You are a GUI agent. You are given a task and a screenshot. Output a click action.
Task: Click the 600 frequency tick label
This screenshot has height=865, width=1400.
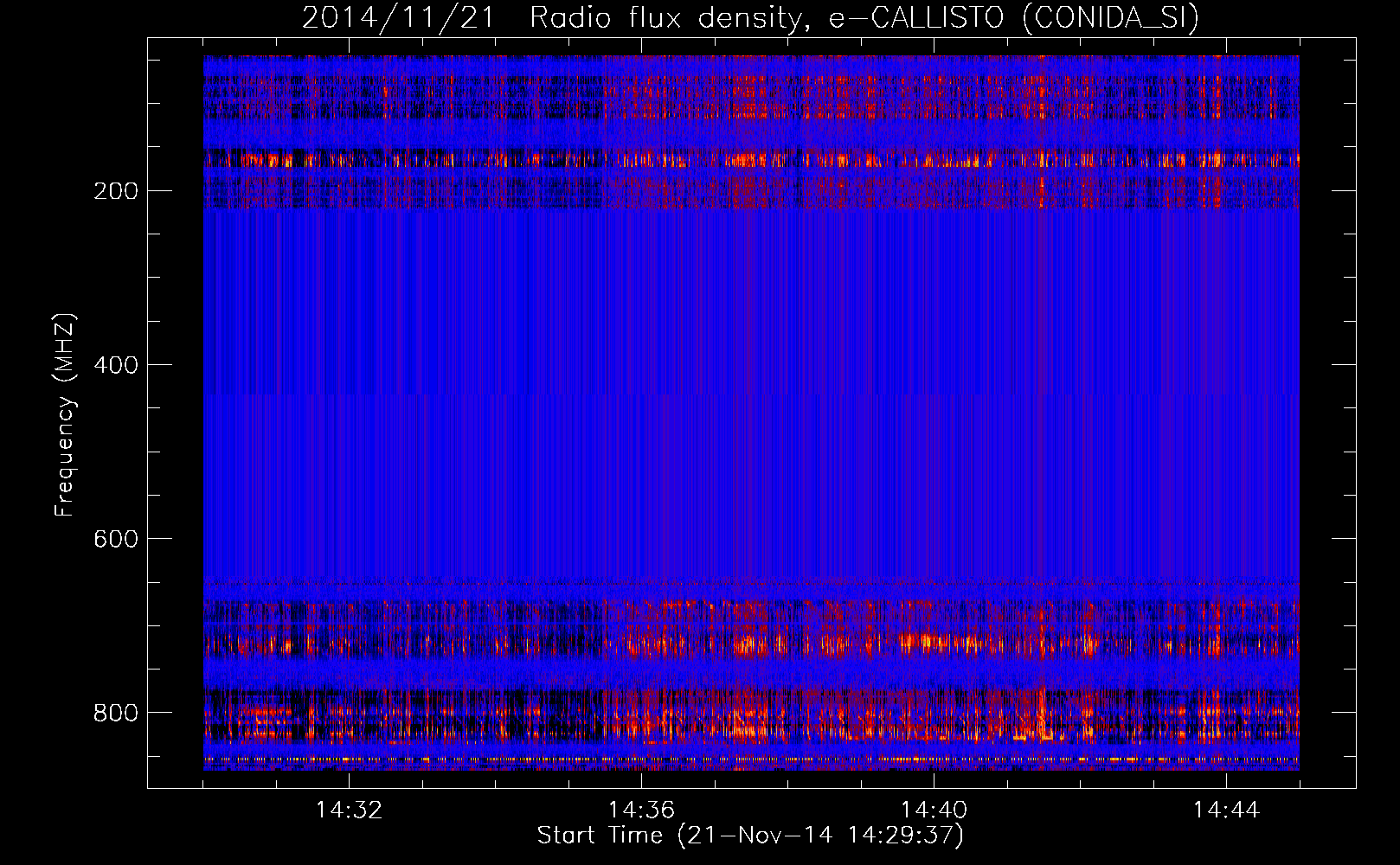pos(115,539)
